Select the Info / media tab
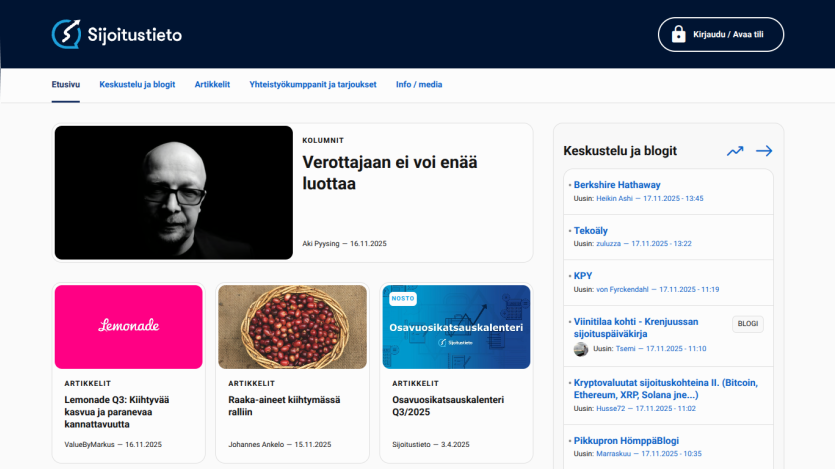The width and height of the screenshot is (835, 469). [x=419, y=85]
